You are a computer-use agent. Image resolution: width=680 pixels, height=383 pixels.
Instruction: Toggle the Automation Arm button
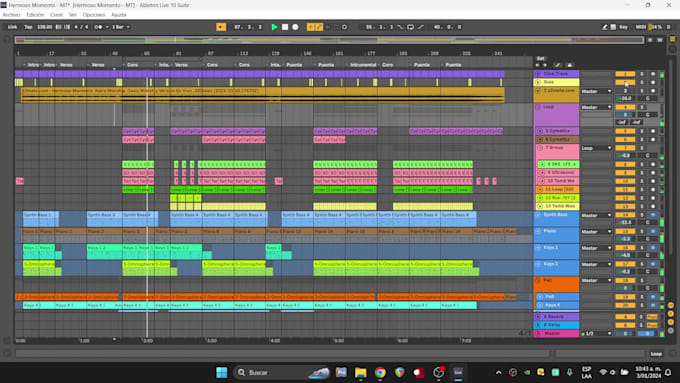click(x=319, y=27)
